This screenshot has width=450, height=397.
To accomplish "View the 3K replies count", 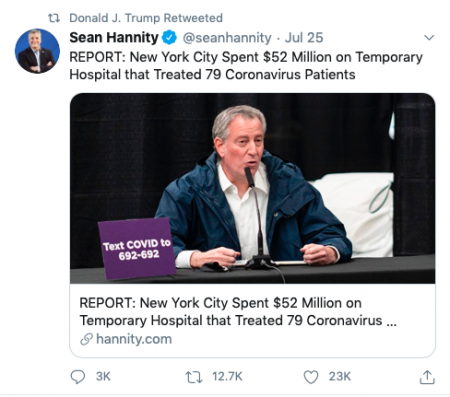I will 103,377.
